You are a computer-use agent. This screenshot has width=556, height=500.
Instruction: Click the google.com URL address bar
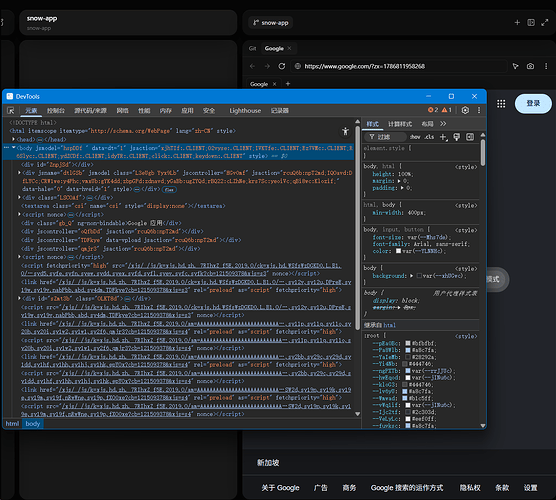click(x=399, y=66)
